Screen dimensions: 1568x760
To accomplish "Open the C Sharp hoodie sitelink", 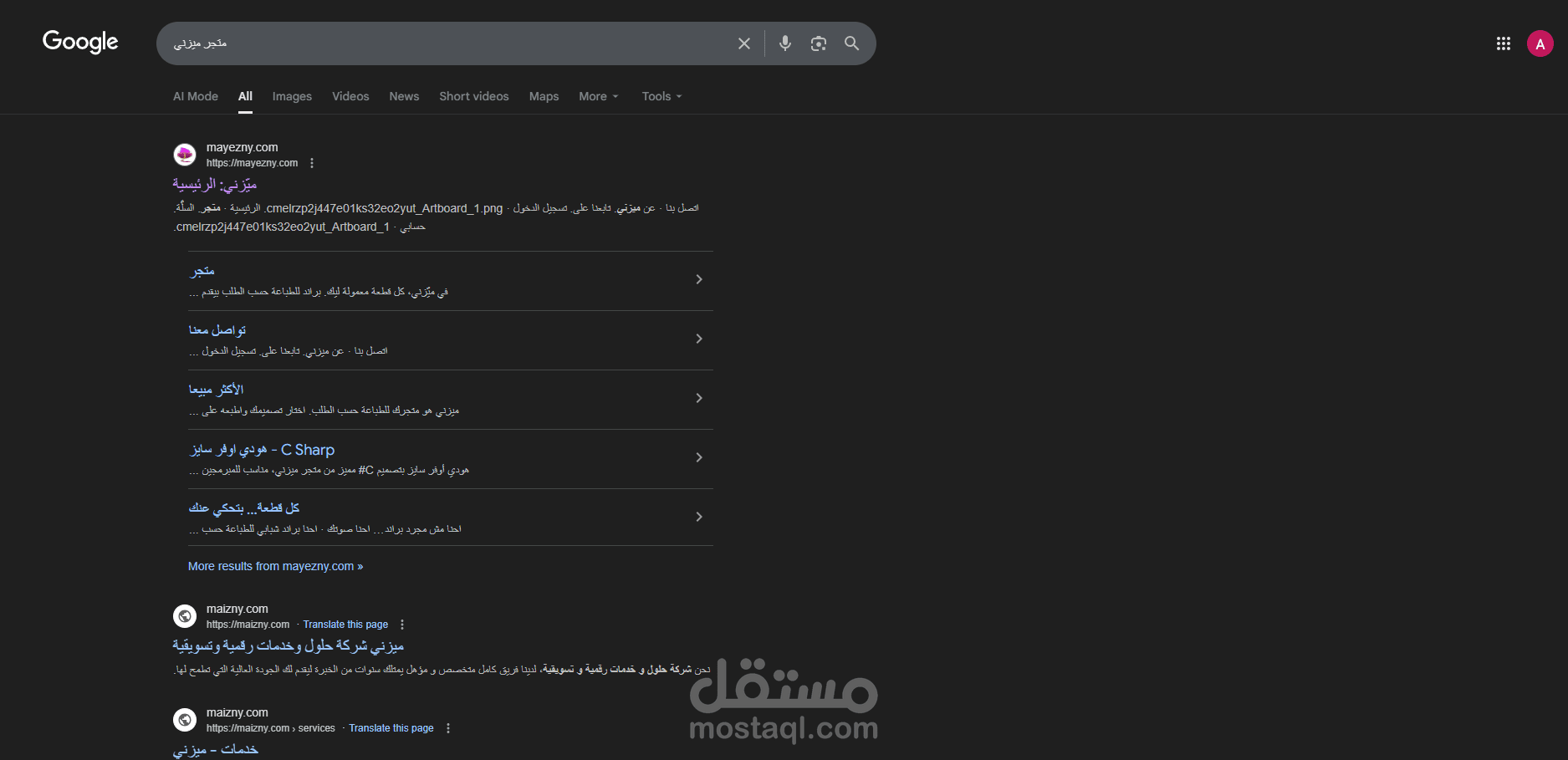I will [263, 450].
